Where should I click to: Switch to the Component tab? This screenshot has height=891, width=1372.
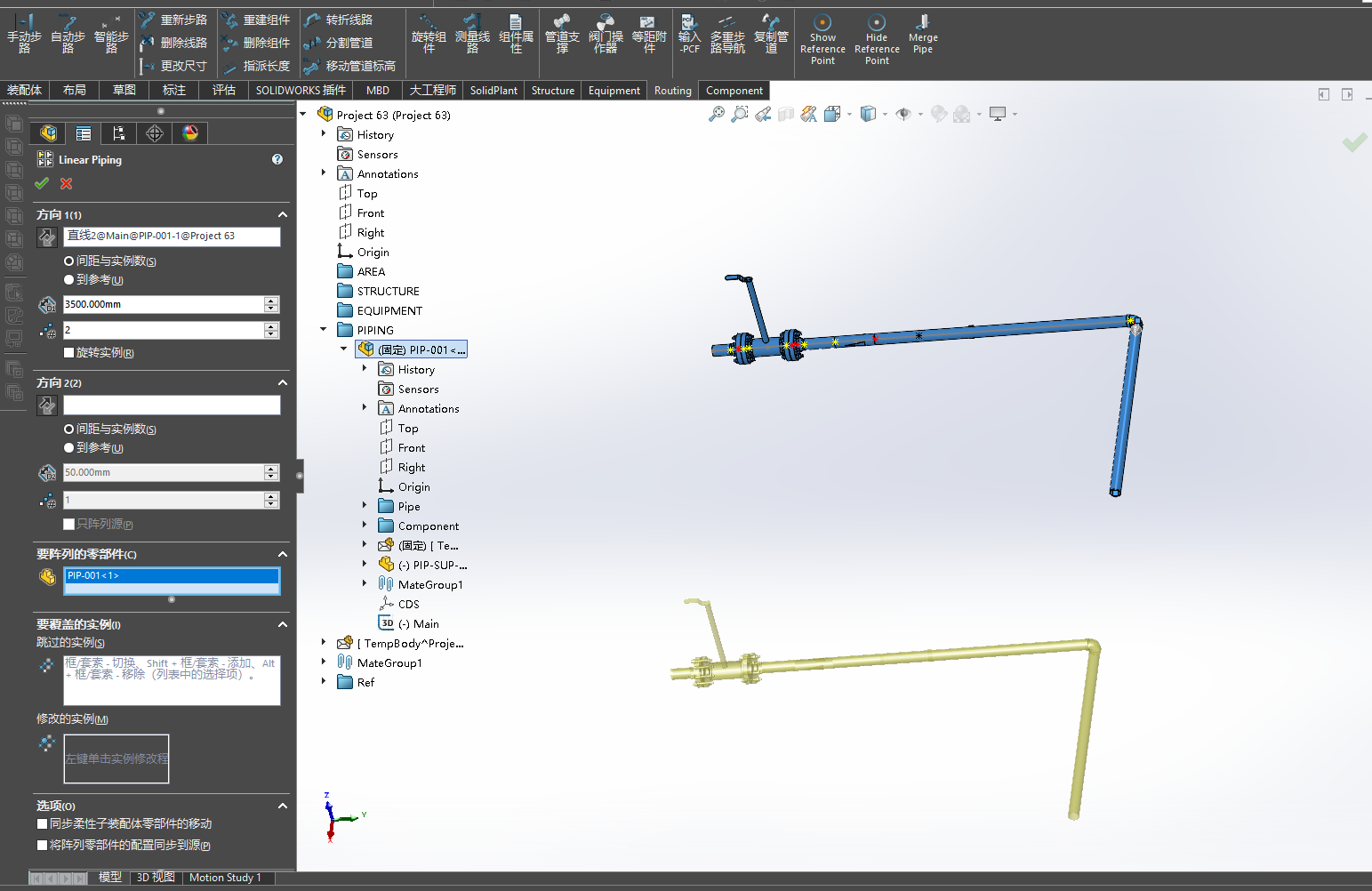click(734, 90)
